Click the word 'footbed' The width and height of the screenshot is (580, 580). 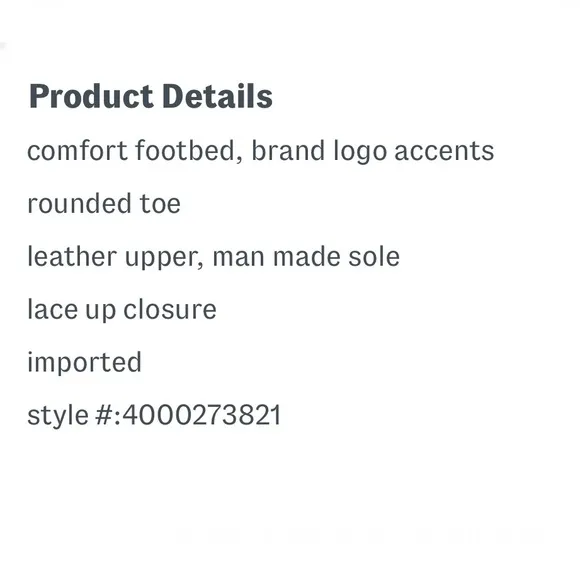click(188, 151)
